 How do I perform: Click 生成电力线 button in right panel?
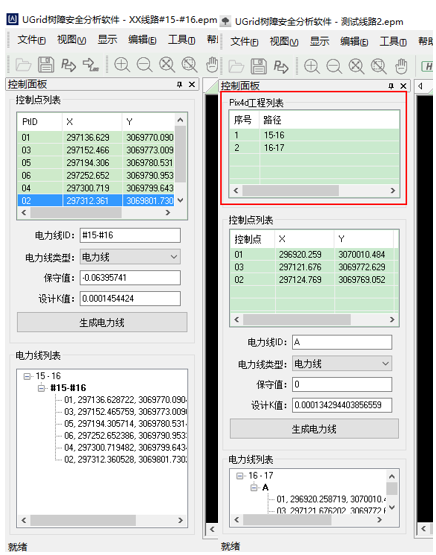click(314, 429)
